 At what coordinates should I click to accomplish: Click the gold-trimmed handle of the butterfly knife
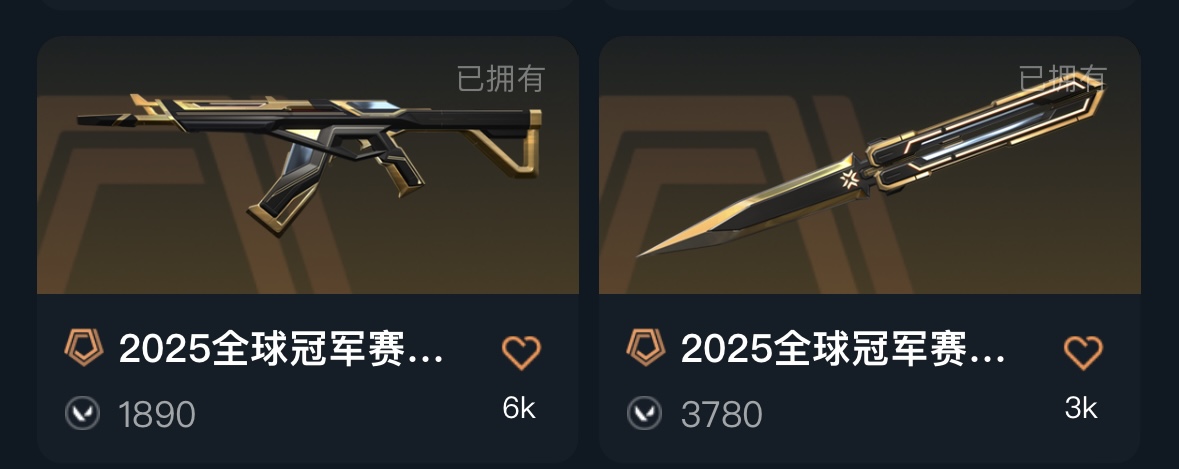tap(985, 133)
